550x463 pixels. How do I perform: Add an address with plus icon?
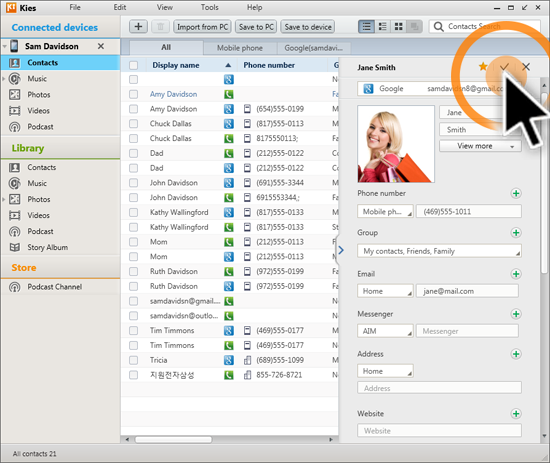[x=516, y=354]
